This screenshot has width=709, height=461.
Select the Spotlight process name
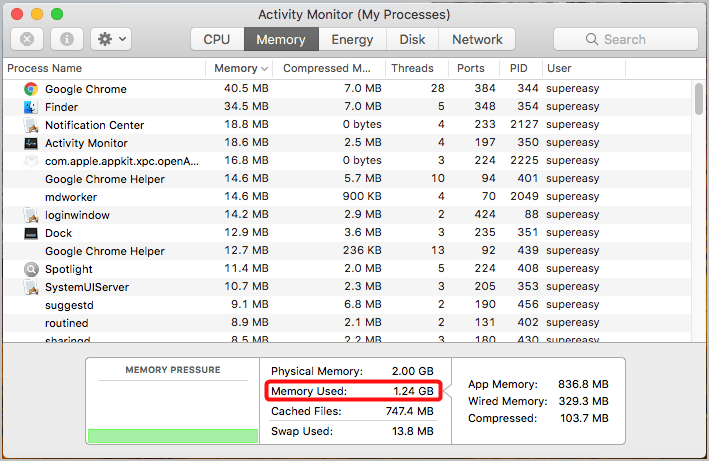pos(69,269)
